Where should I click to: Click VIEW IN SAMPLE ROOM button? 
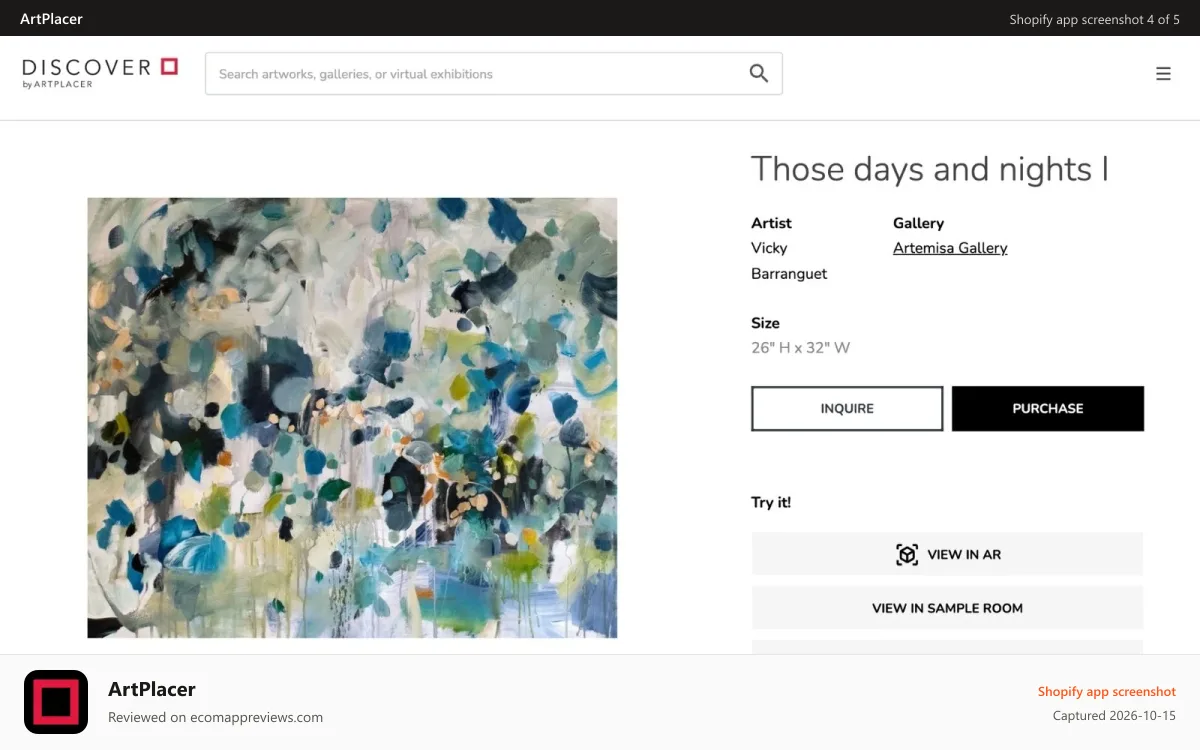pos(947,608)
